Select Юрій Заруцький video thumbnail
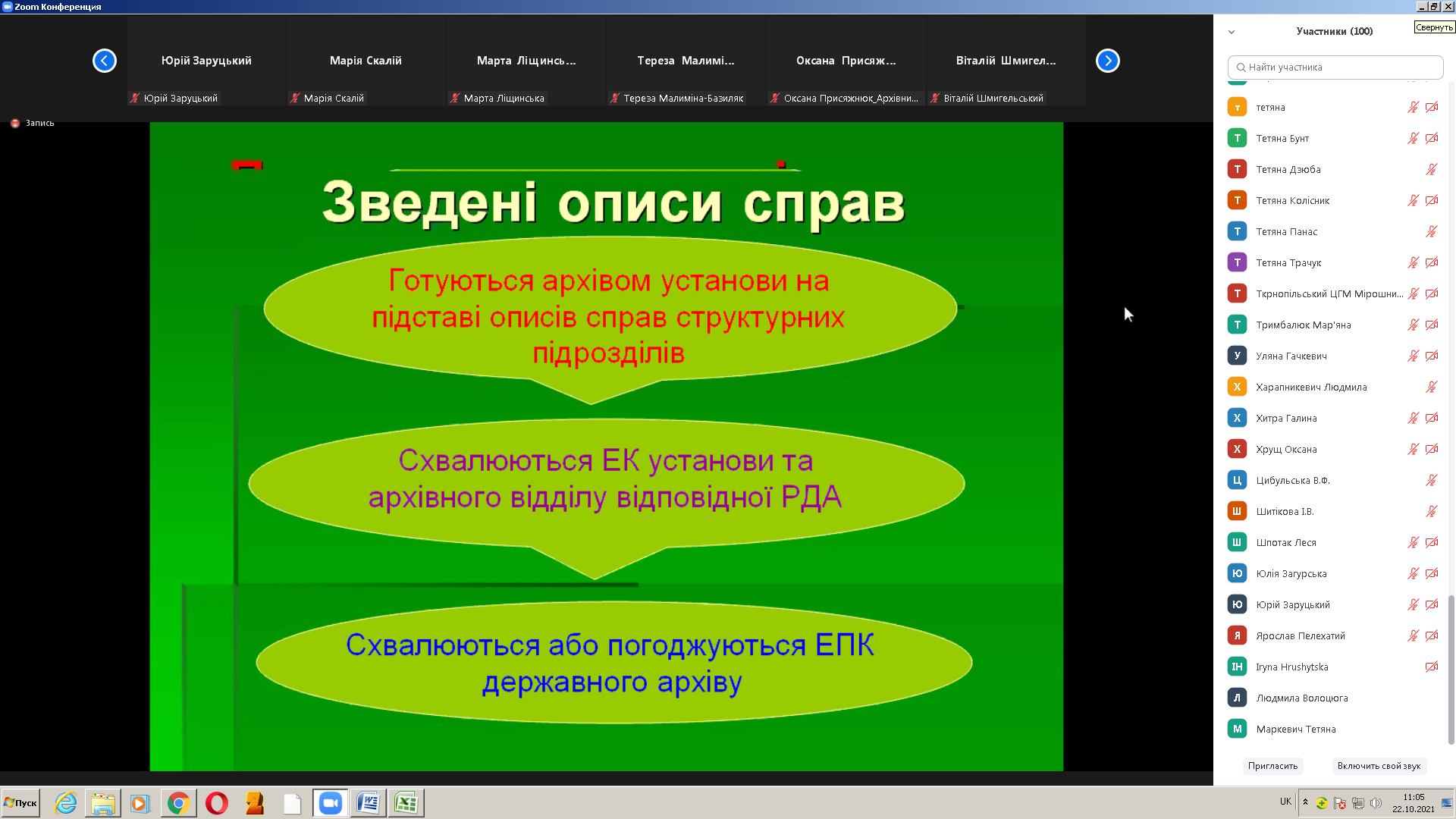This screenshot has width=1456, height=819. click(206, 61)
